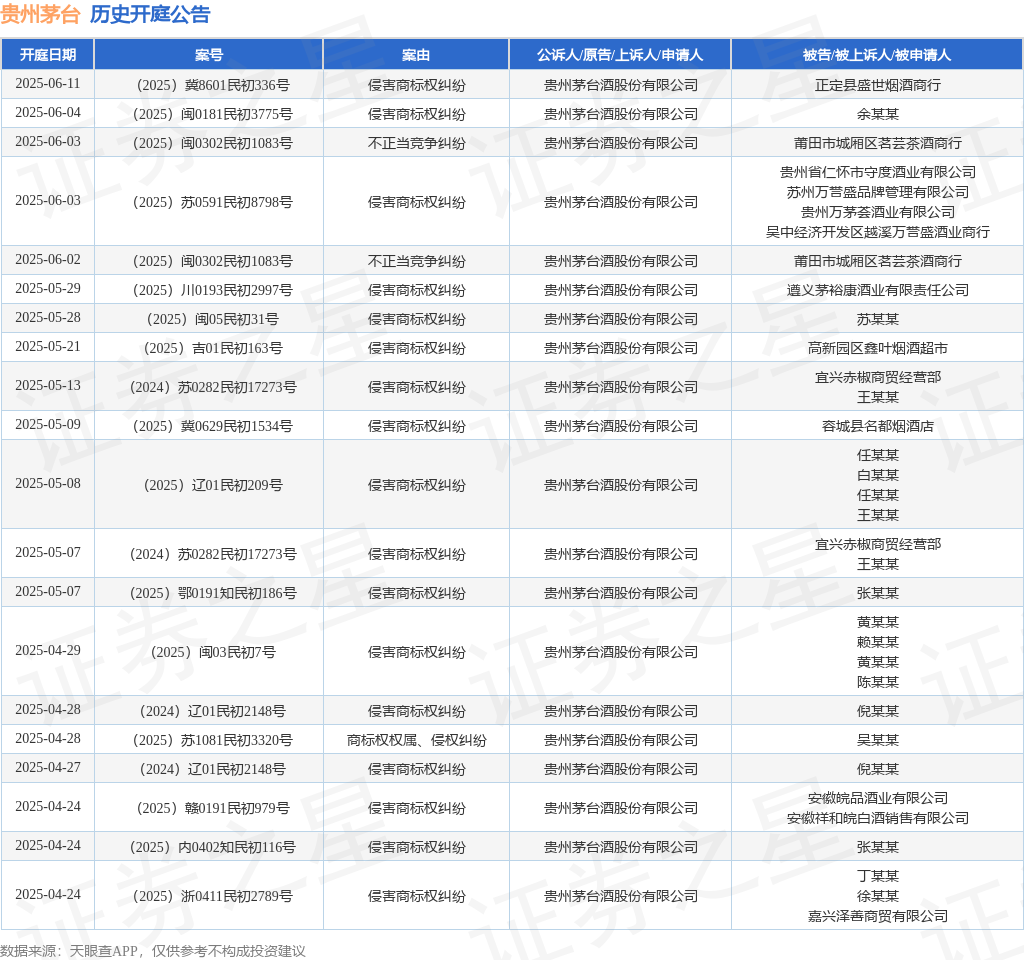Viewport: 1024px width, 960px height.
Task: Click the 开庭日期 column header
Action: pyautogui.click(x=48, y=55)
